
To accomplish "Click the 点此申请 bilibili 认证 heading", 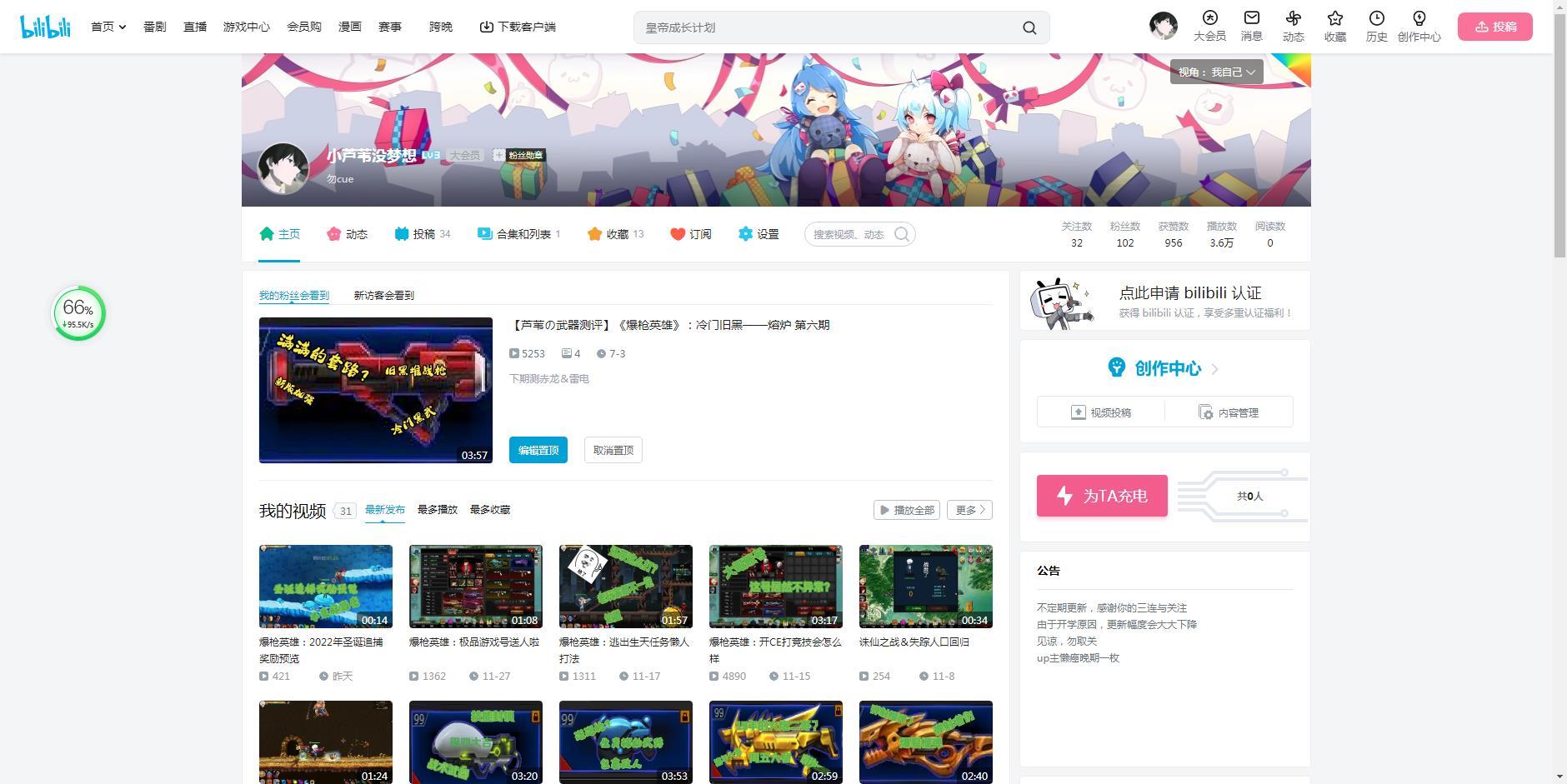I will point(1190,292).
